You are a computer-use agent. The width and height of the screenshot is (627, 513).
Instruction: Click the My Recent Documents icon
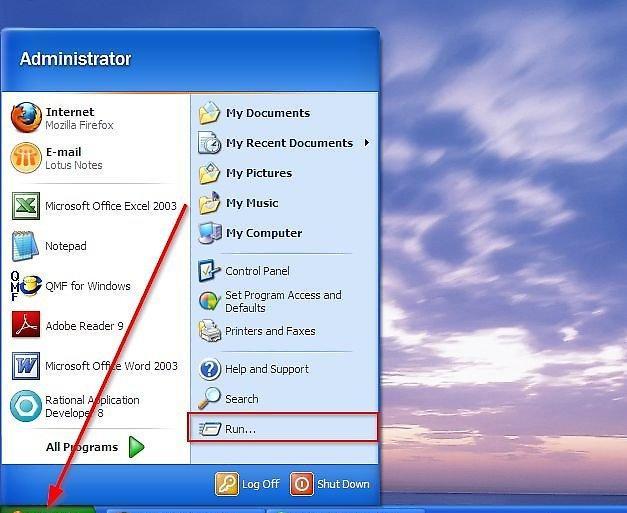point(210,143)
